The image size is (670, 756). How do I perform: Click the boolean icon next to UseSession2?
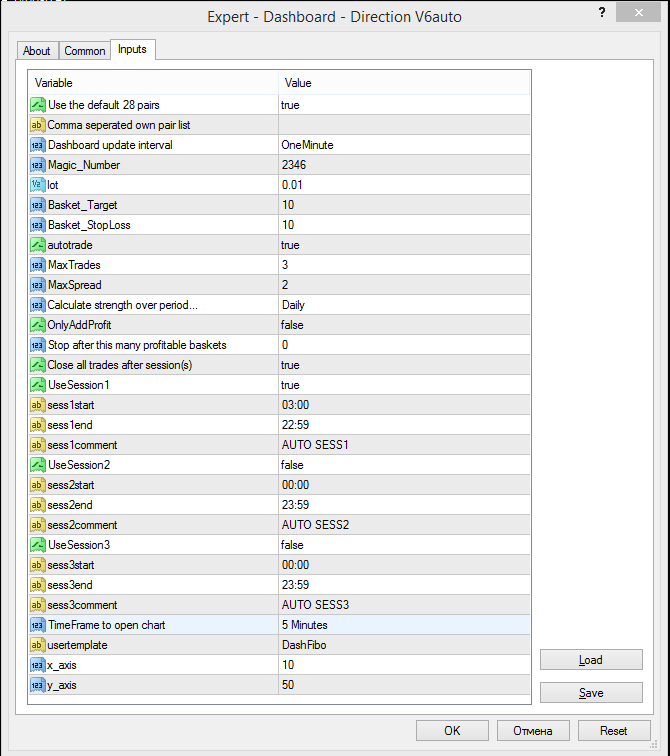pos(38,465)
